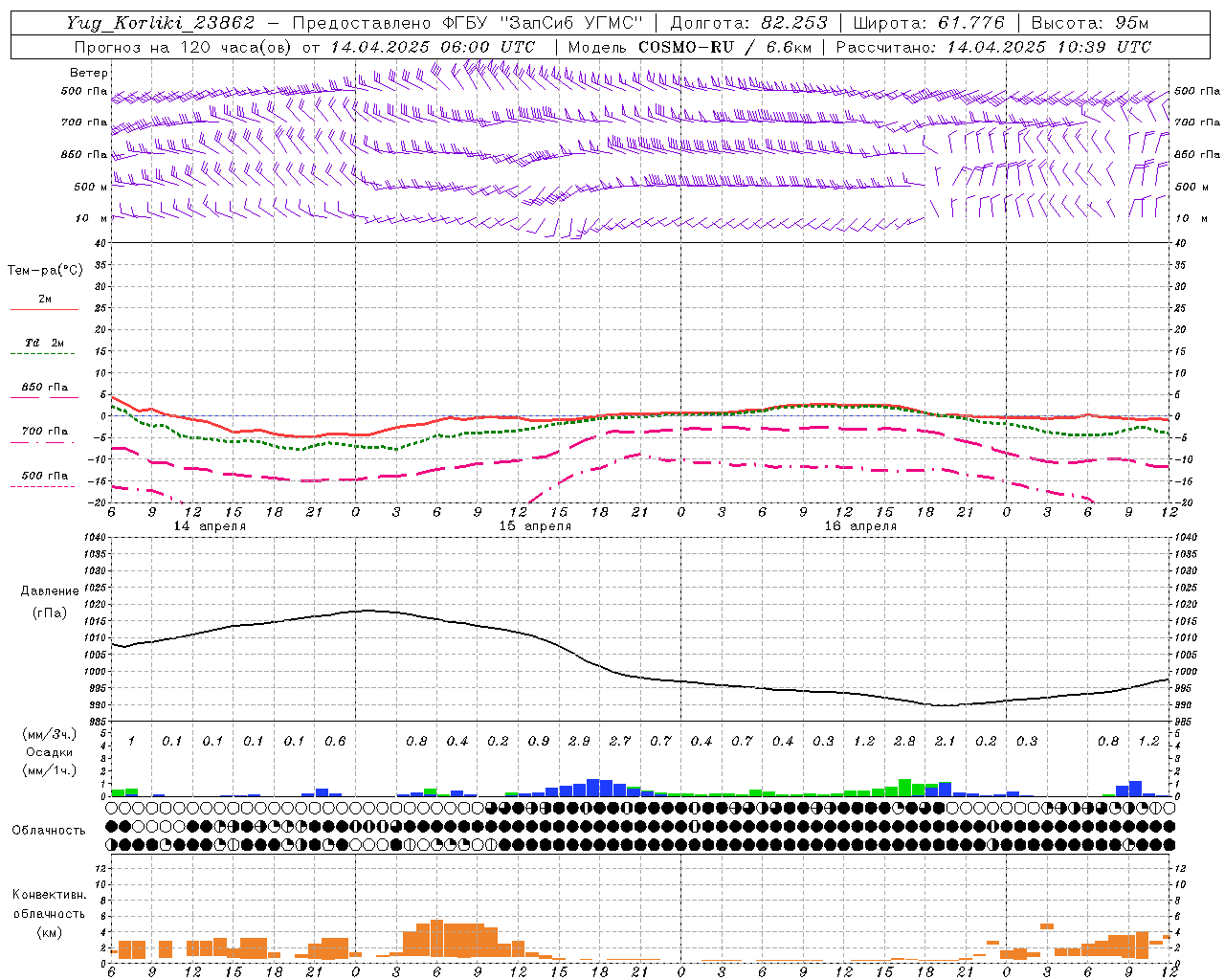Click the 2.1 three-hour precipitation value
1225x980 pixels.
946,742
